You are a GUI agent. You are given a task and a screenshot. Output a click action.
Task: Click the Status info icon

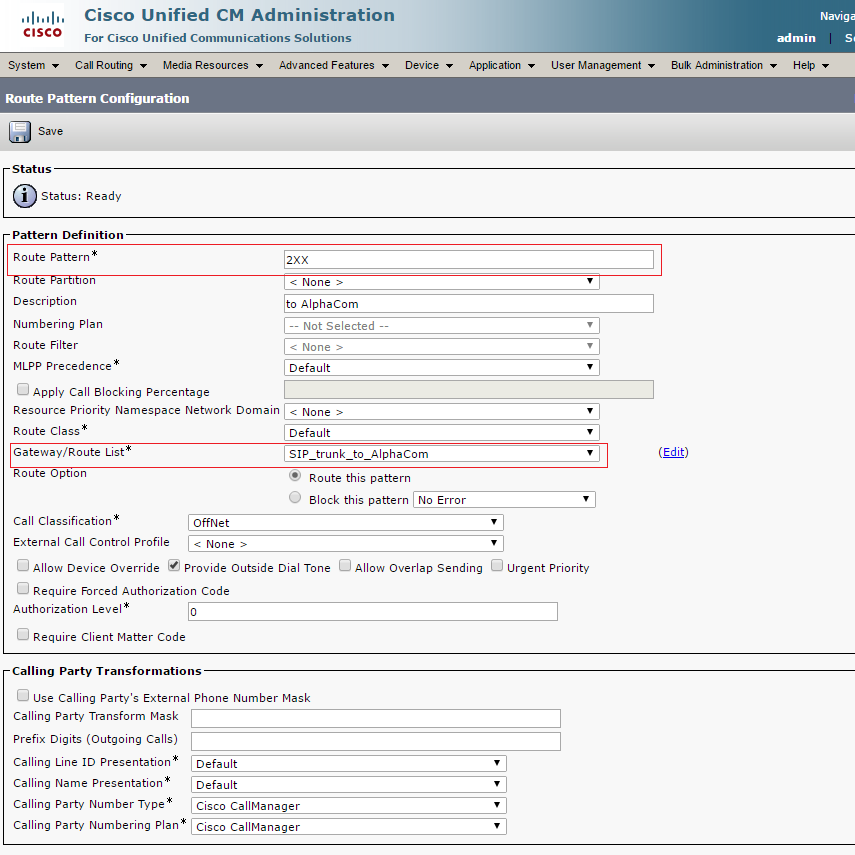tap(25, 196)
